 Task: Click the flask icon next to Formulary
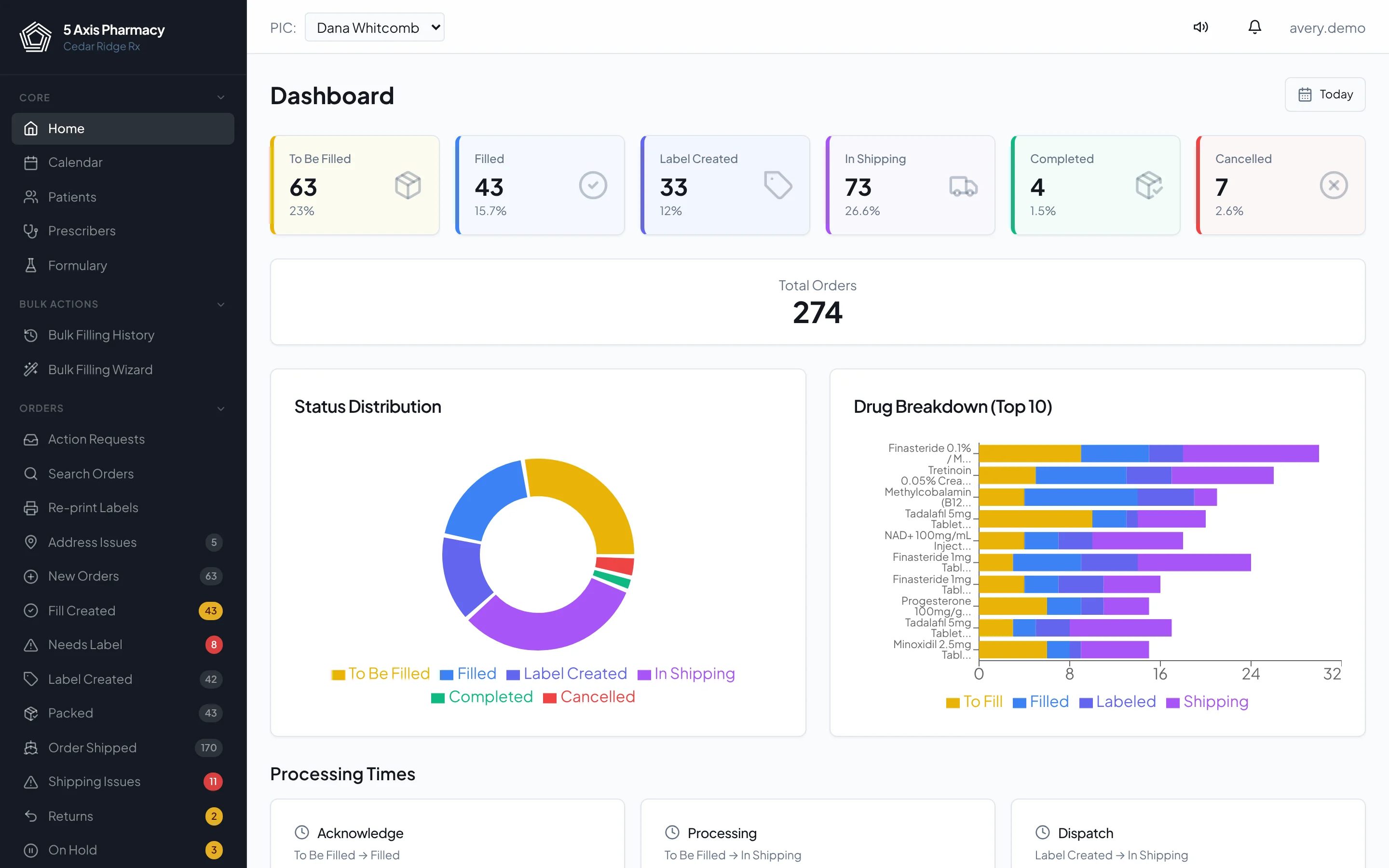pyautogui.click(x=31, y=265)
